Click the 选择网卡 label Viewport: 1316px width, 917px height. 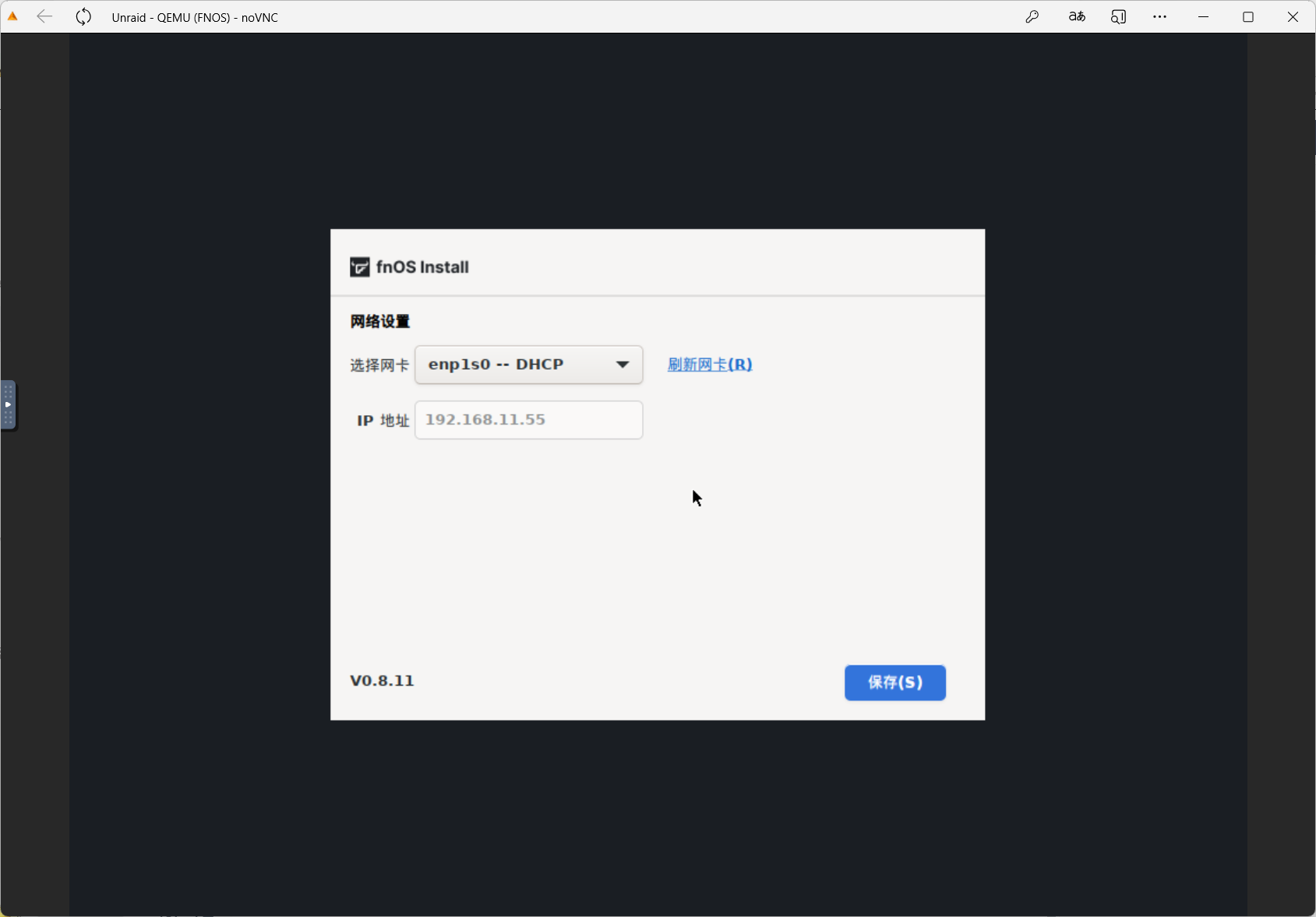(x=379, y=365)
